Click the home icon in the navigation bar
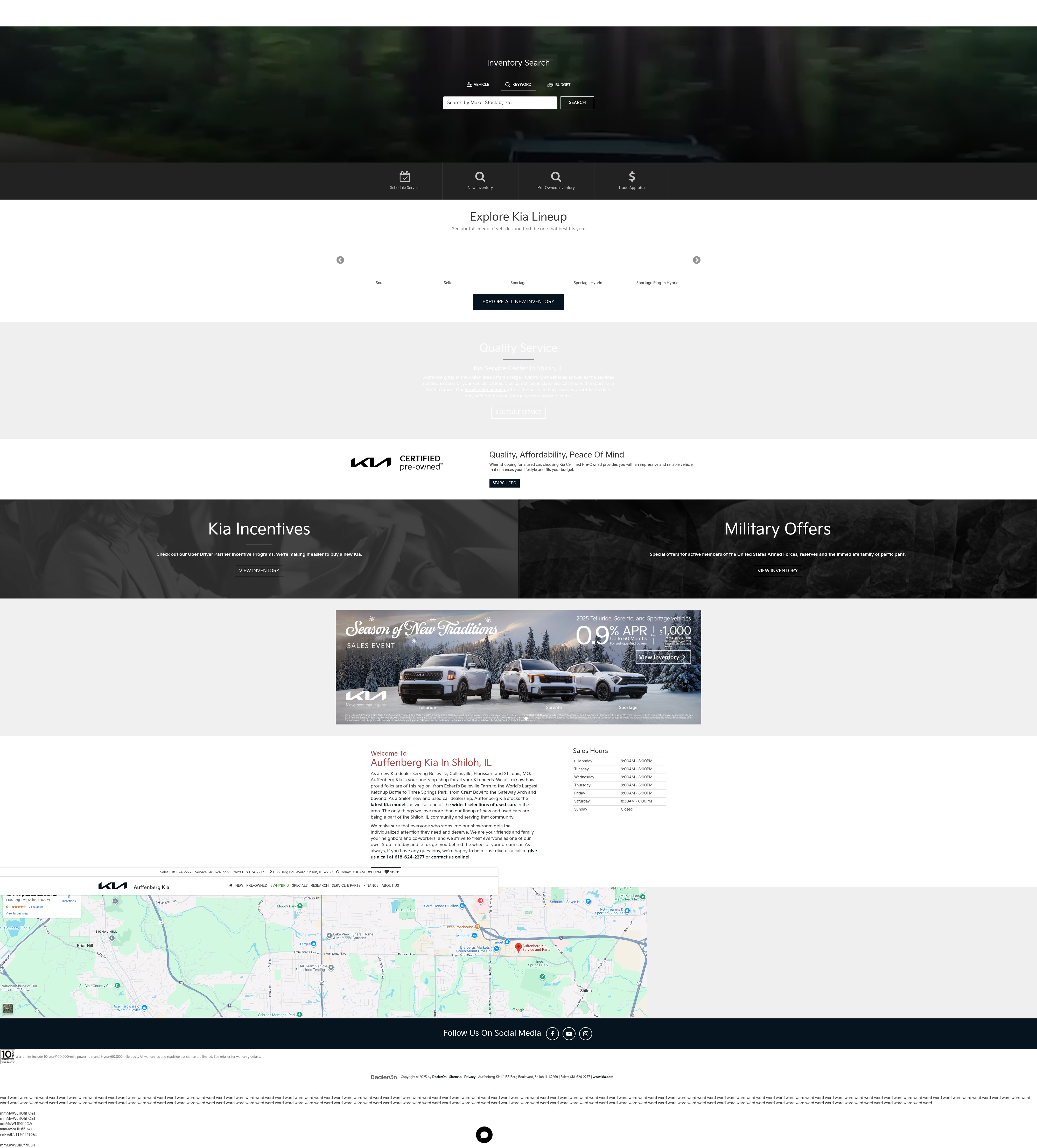 [x=231, y=885]
